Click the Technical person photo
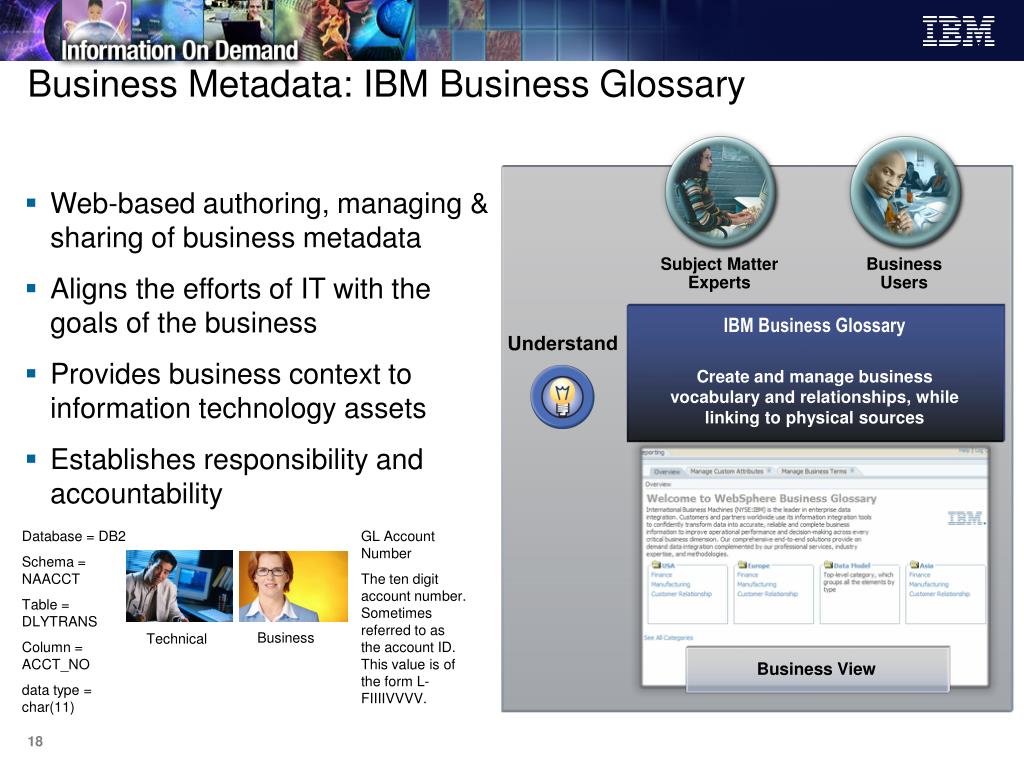This screenshot has height=768, width=1024. click(x=179, y=586)
